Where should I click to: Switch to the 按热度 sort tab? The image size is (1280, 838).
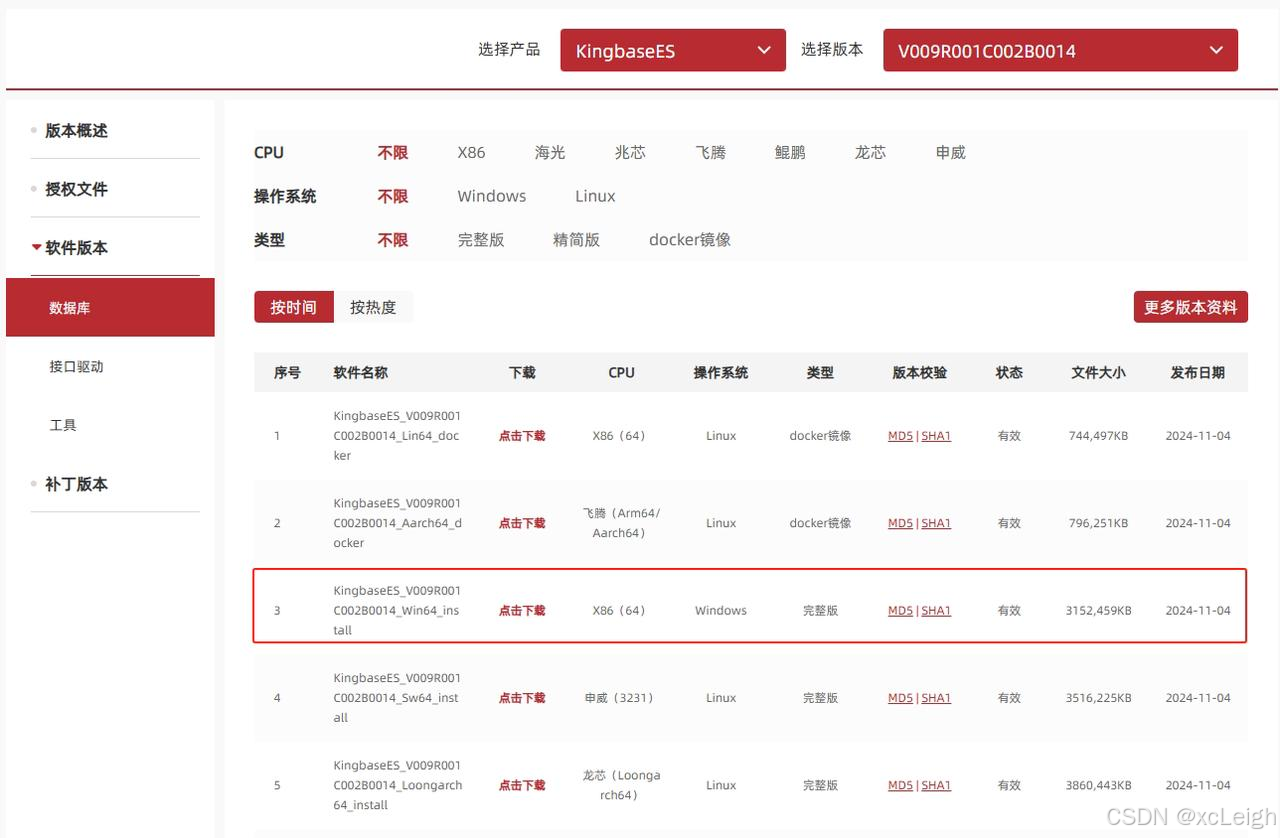(373, 307)
